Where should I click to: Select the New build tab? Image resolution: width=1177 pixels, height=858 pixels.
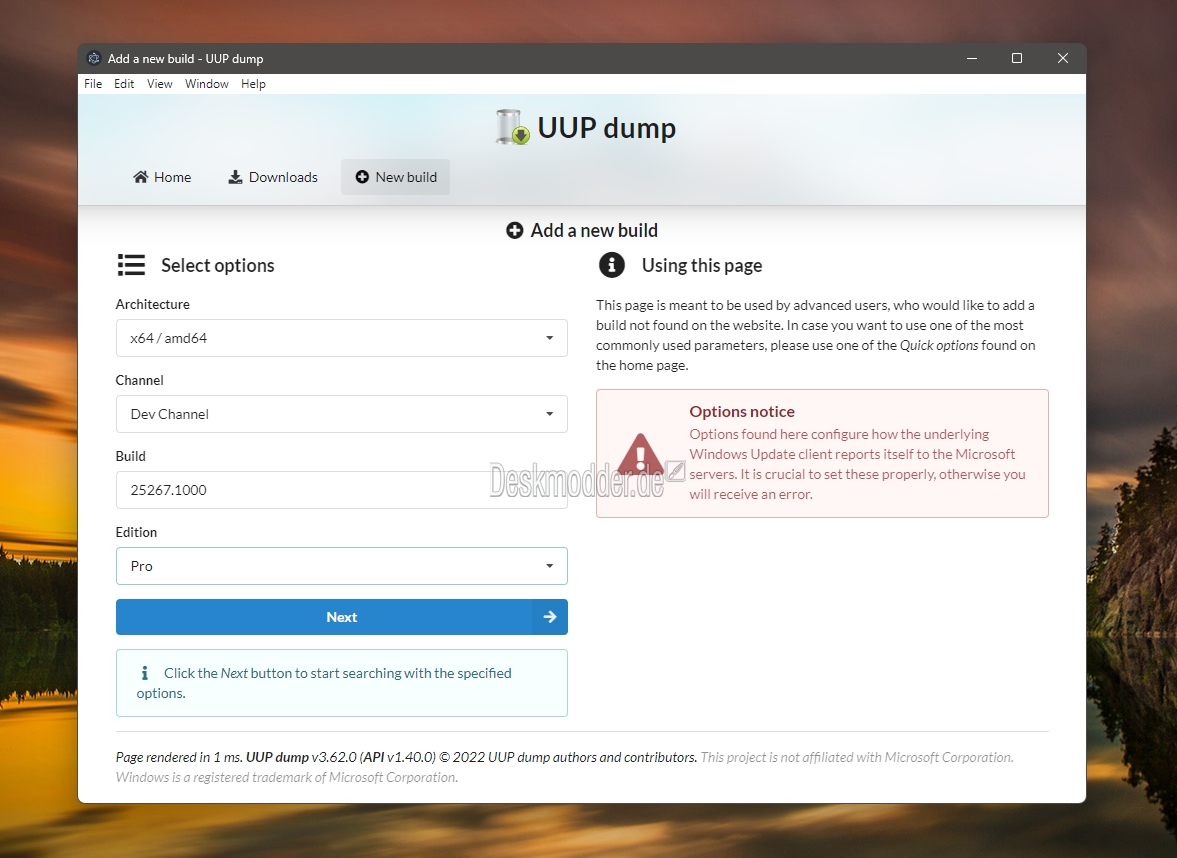(396, 177)
